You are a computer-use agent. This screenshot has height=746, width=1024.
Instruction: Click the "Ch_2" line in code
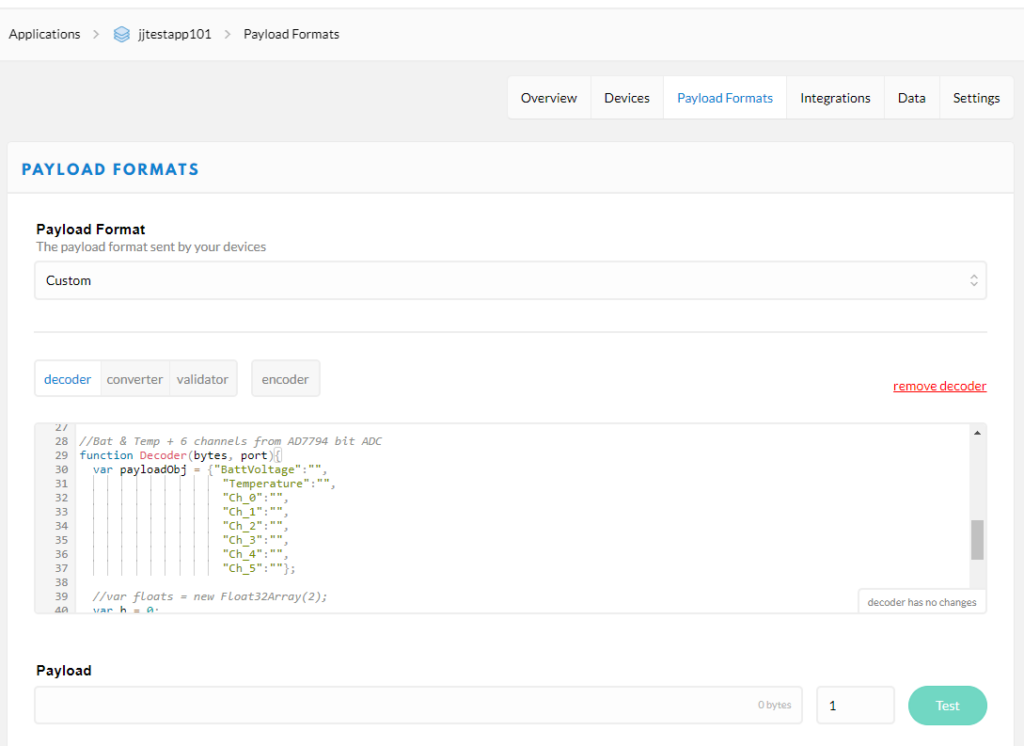click(255, 526)
